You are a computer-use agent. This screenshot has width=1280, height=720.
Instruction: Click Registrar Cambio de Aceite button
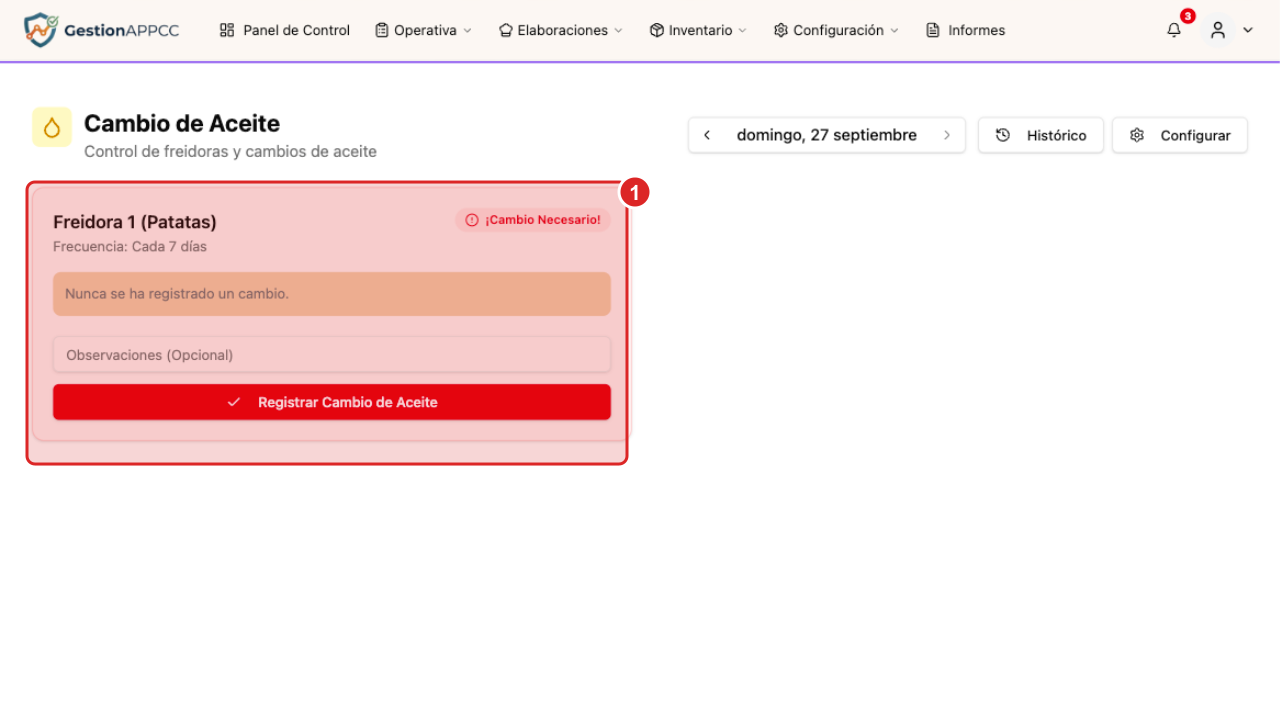click(332, 402)
